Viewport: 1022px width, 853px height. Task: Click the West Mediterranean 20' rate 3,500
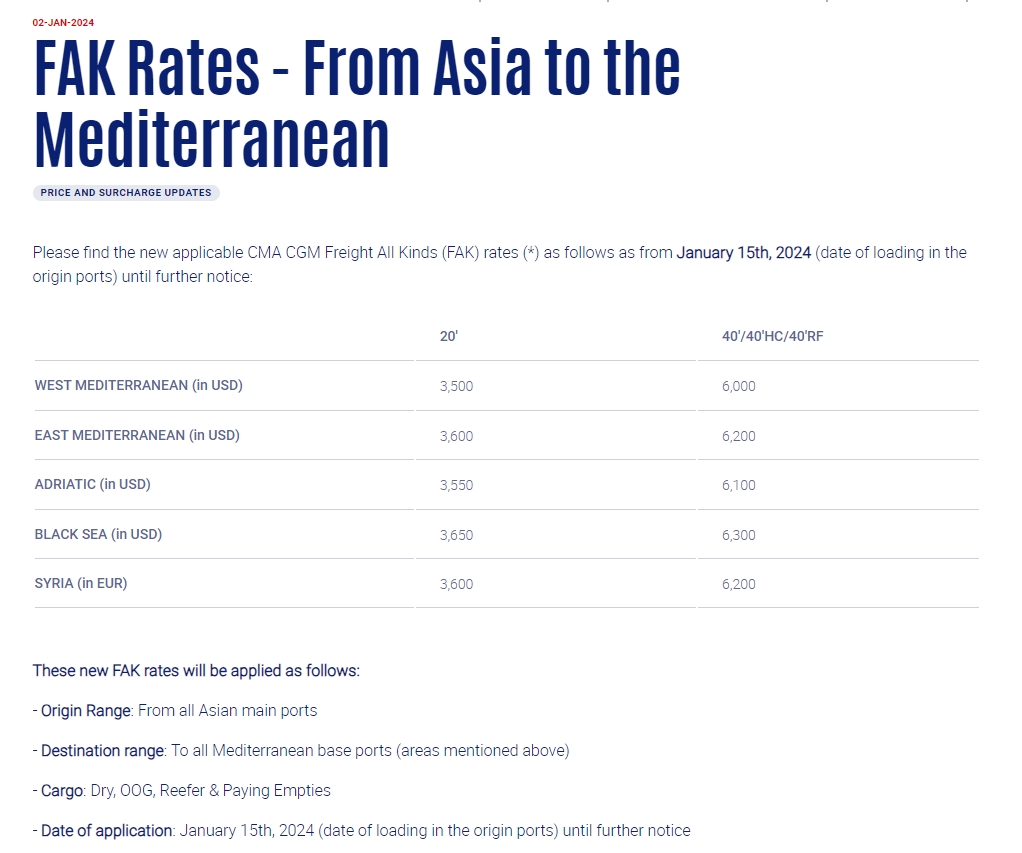456,386
